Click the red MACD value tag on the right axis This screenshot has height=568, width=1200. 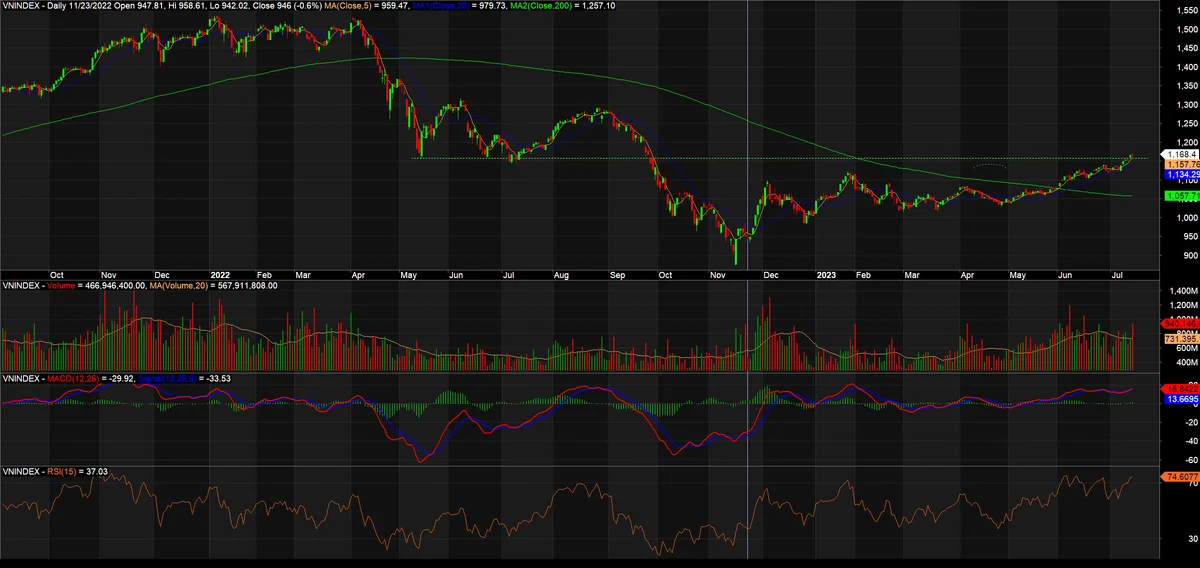click(1178, 387)
